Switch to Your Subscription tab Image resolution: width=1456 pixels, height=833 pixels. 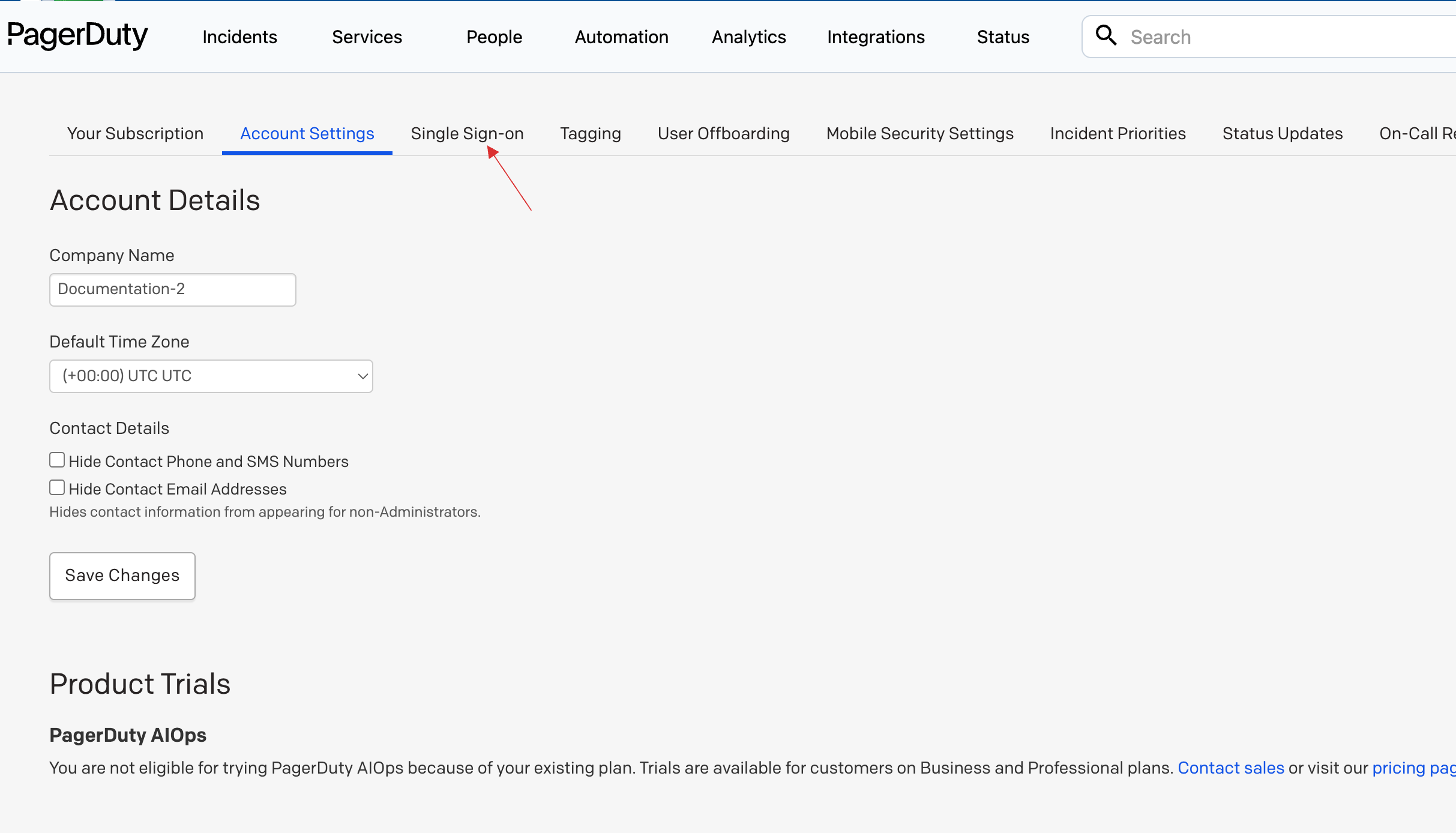[135, 133]
